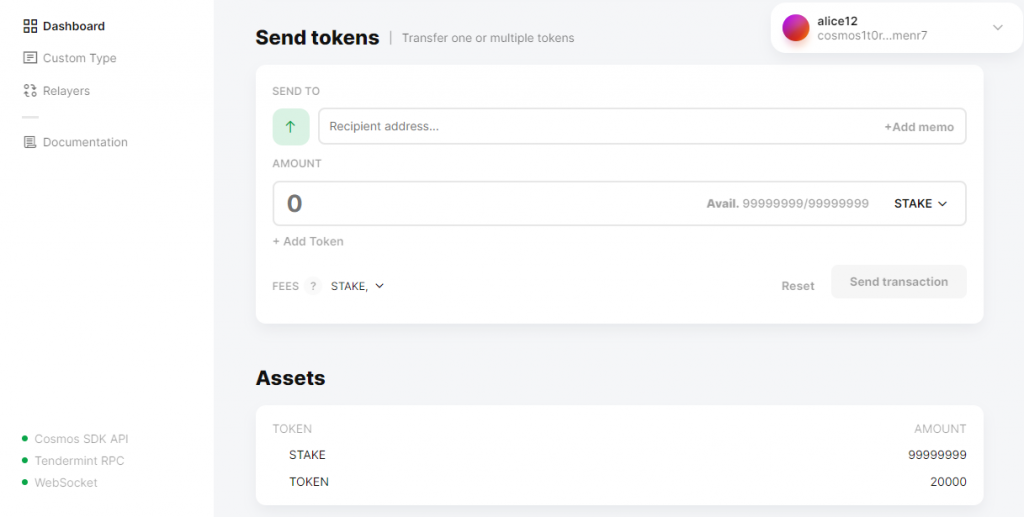Click the +Add memo link

point(919,127)
